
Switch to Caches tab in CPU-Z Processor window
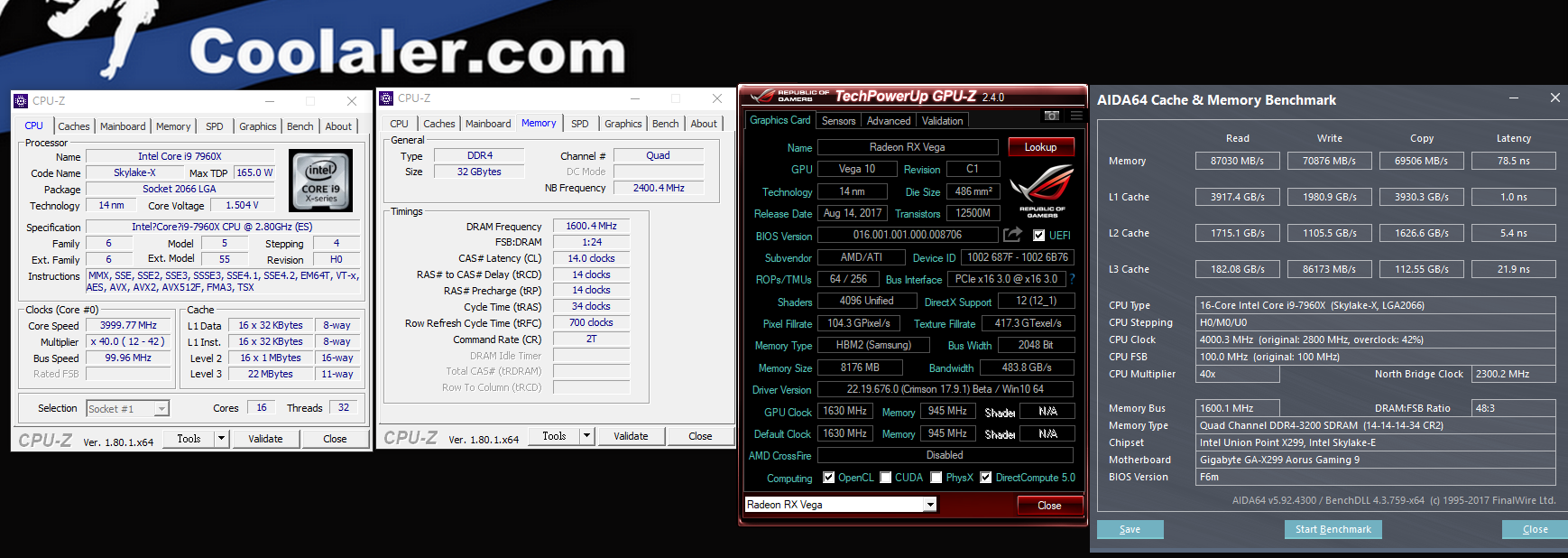click(x=74, y=126)
